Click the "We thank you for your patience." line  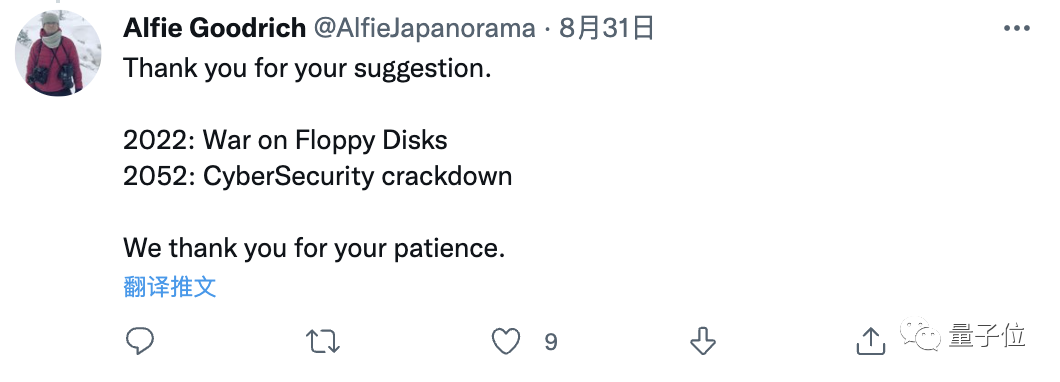314,249
